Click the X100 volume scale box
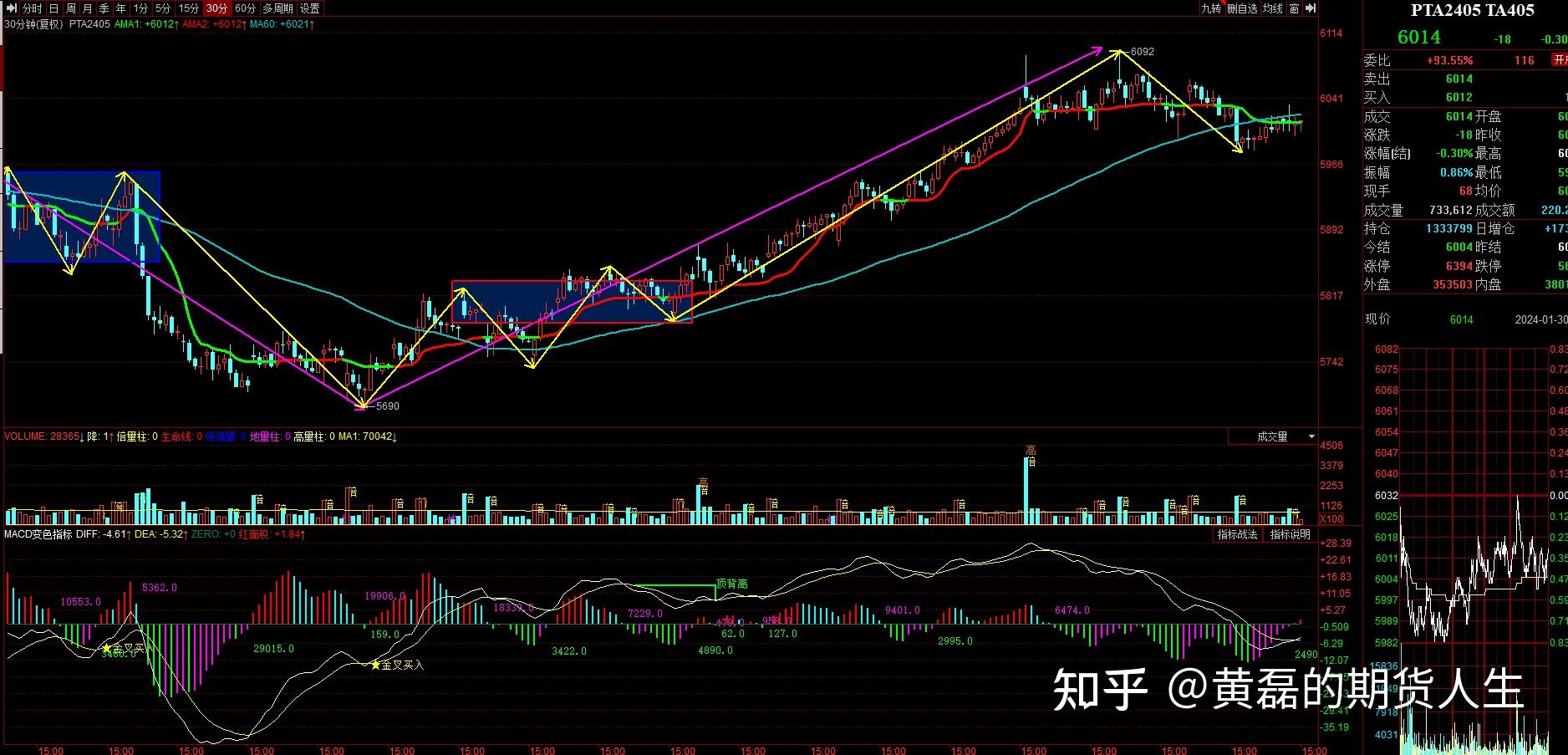This screenshot has height=755, width=1568. 1331,519
